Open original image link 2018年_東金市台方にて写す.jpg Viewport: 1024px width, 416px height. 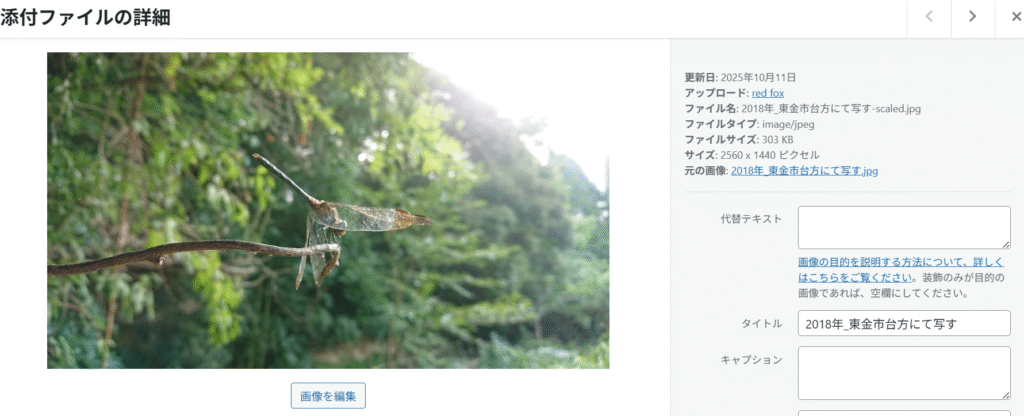click(x=805, y=171)
